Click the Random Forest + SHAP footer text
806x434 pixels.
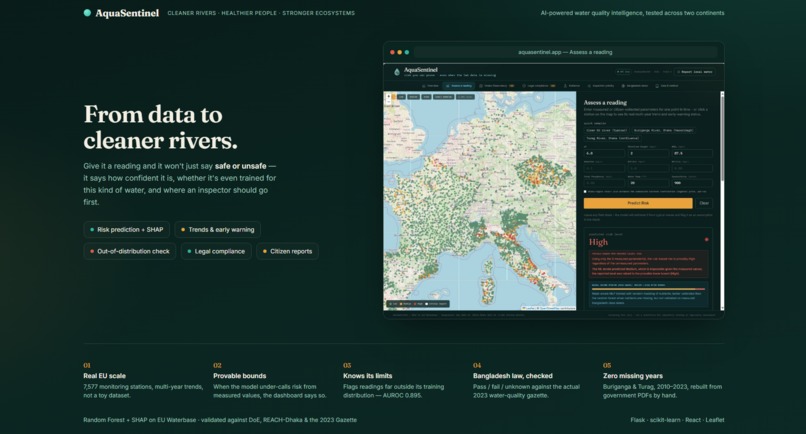[x=220, y=420]
